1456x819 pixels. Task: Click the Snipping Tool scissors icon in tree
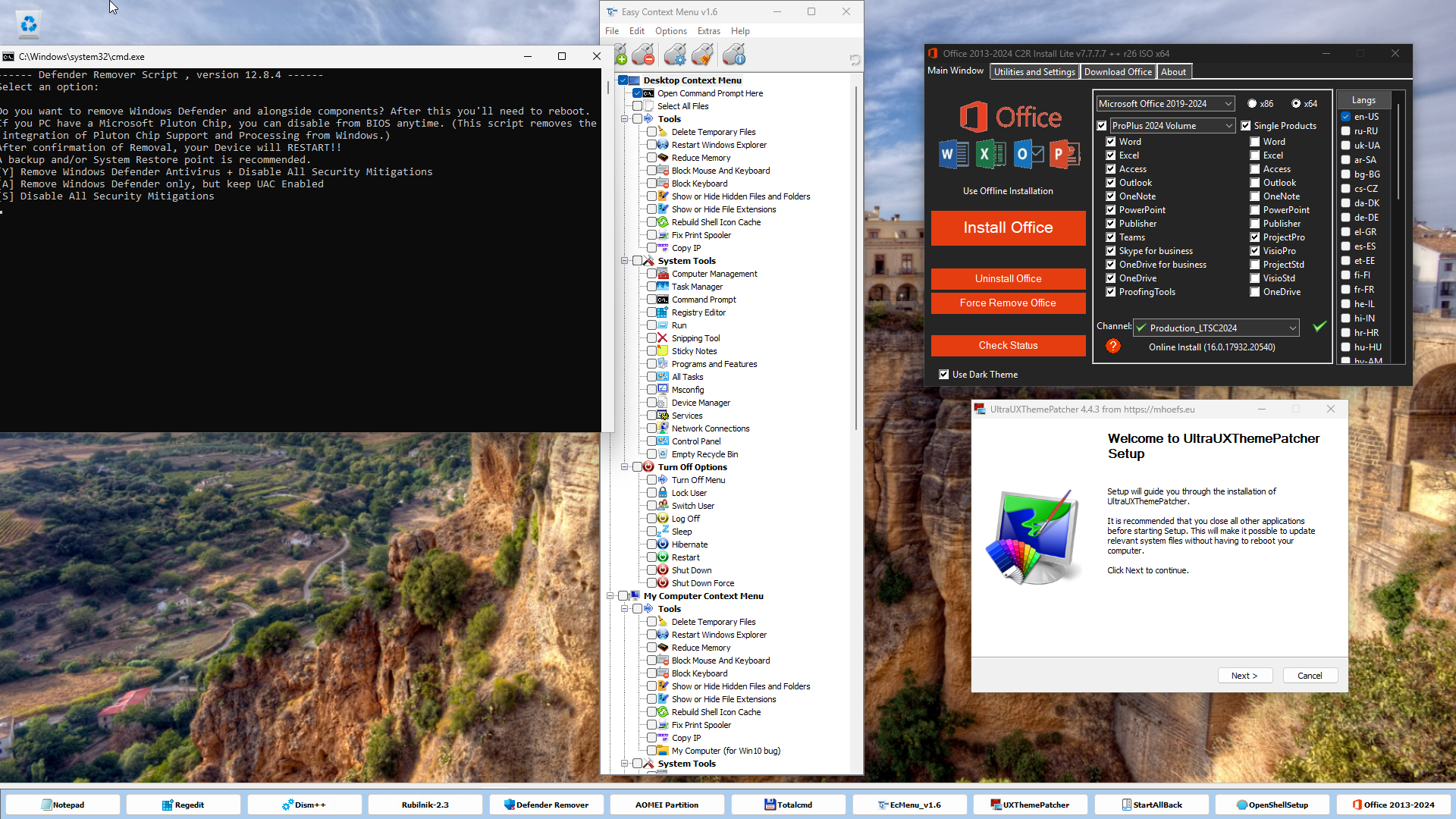pyautogui.click(x=663, y=338)
